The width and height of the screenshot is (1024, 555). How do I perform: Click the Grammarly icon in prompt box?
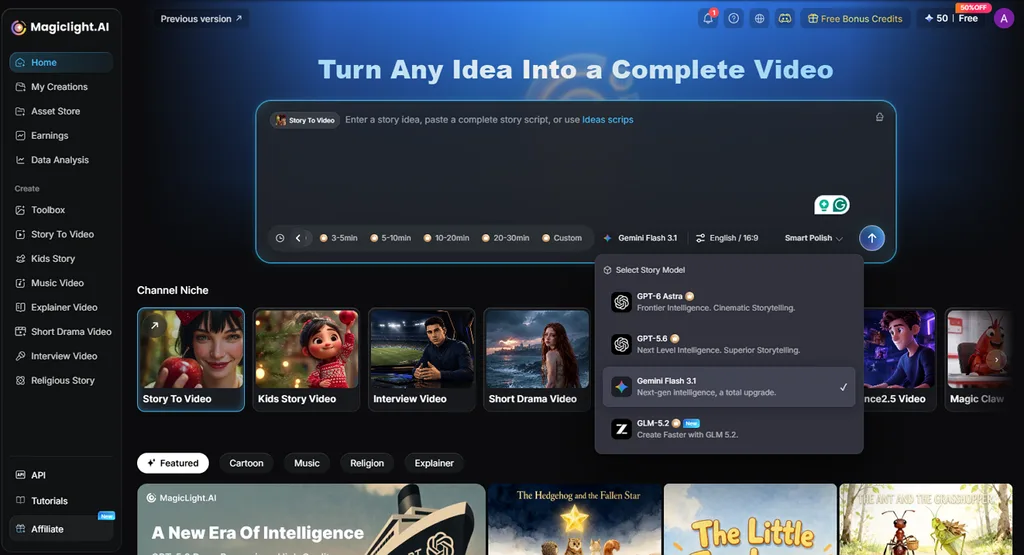840,205
